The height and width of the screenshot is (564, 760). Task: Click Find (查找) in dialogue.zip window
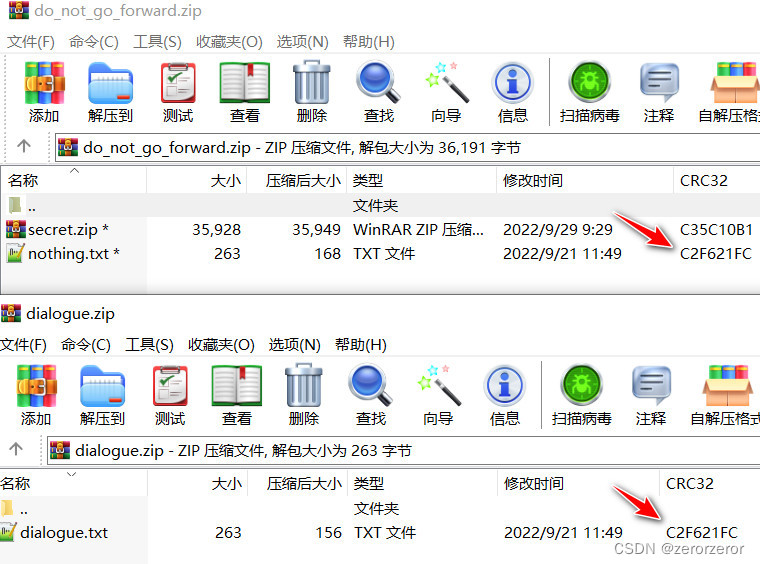click(371, 395)
